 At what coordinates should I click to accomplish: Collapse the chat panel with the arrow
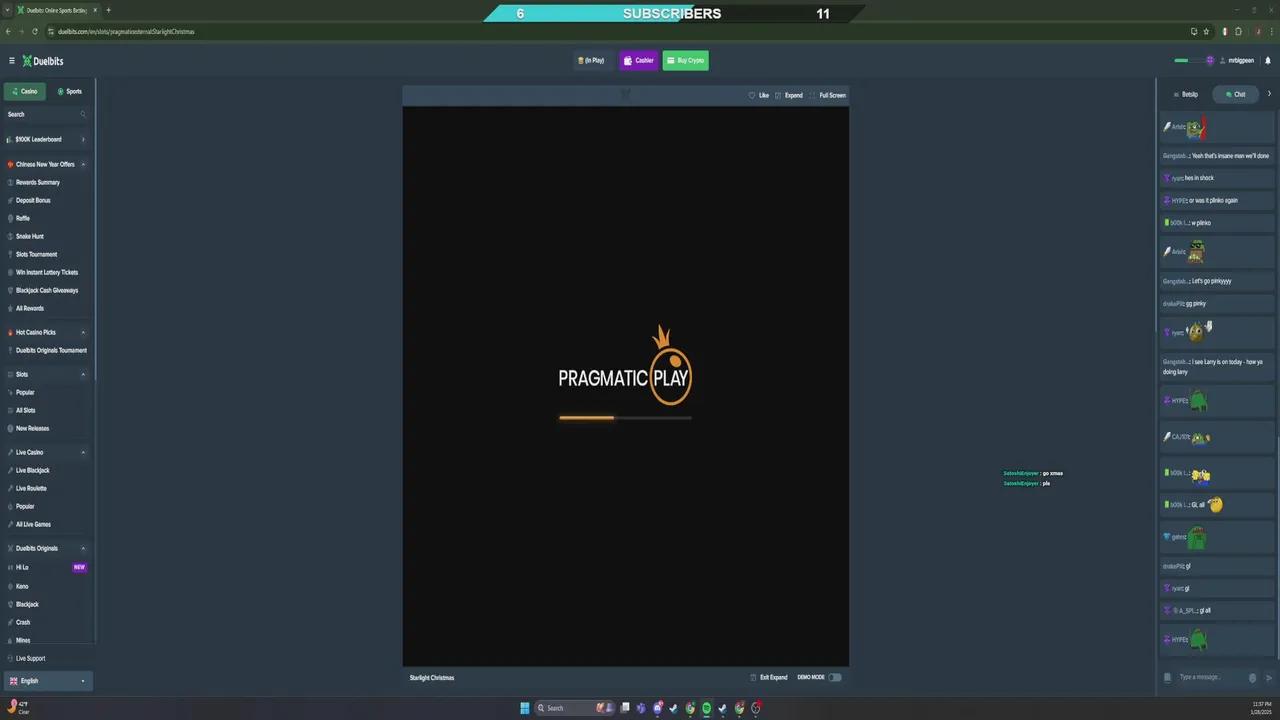coord(1269,94)
